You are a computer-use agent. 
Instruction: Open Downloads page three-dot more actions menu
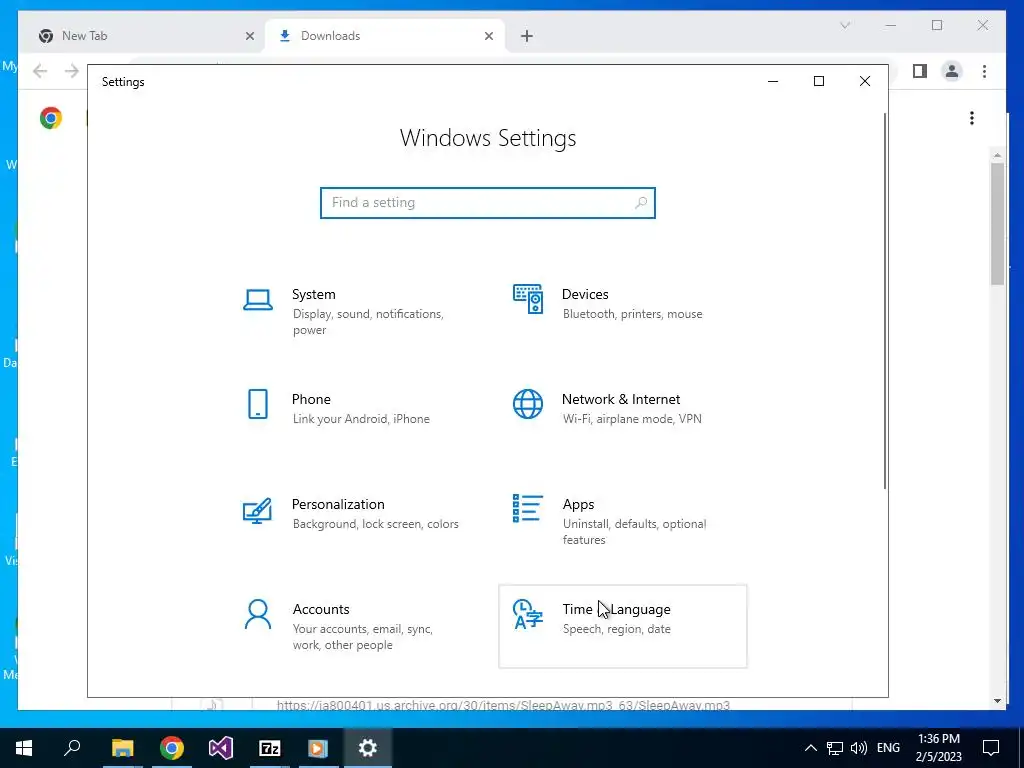(972, 118)
